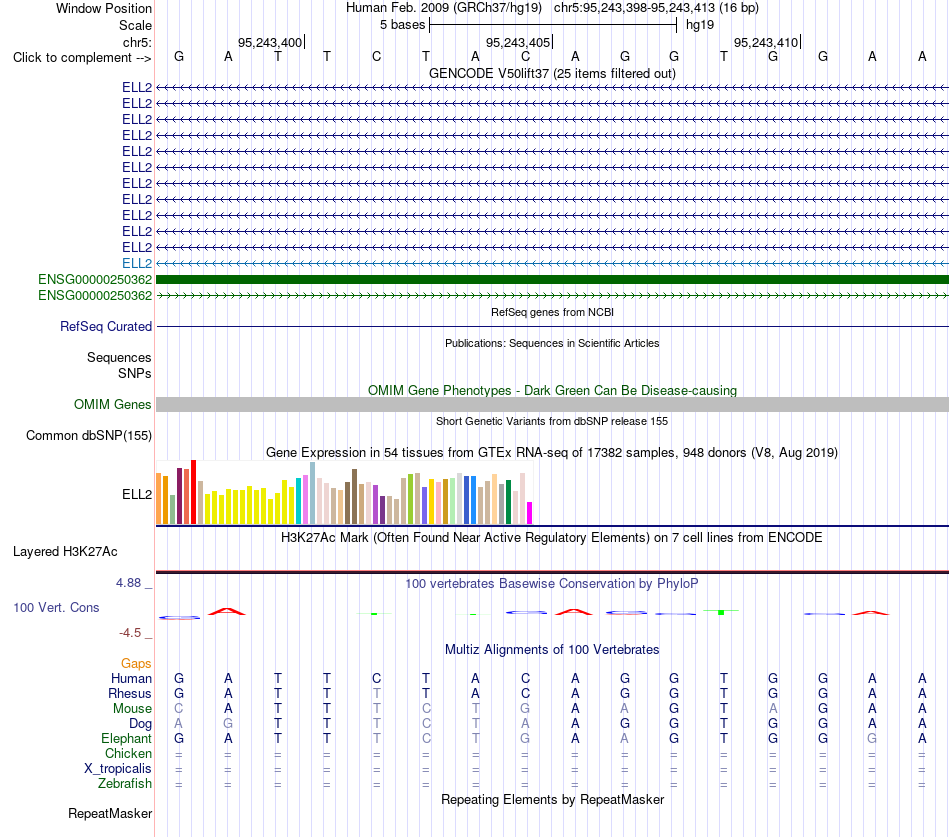This screenshot has width=950, height=837.
Task: Open the H3K27Ac Mark ENCODE track title
Action: point(552,538)
